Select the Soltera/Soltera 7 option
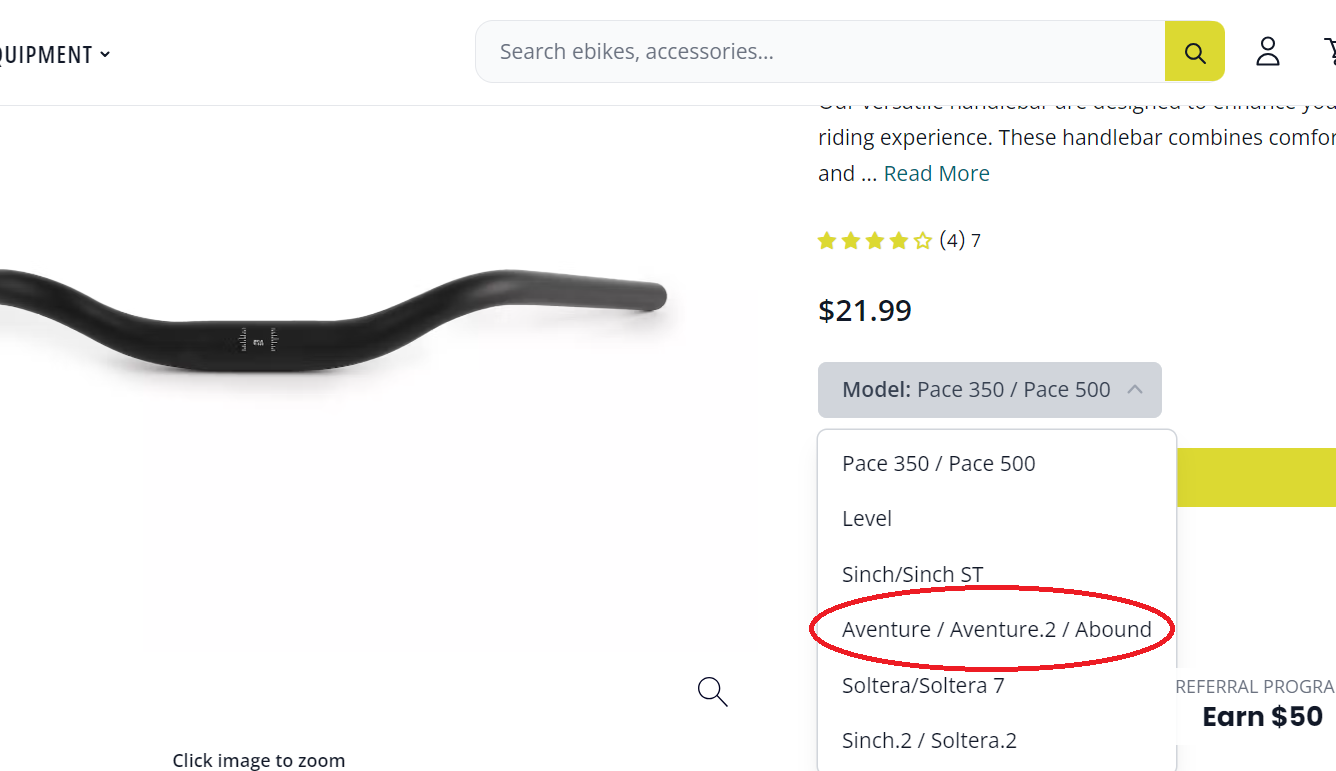This screenshot has height=771, width=1336. point(922,685)
